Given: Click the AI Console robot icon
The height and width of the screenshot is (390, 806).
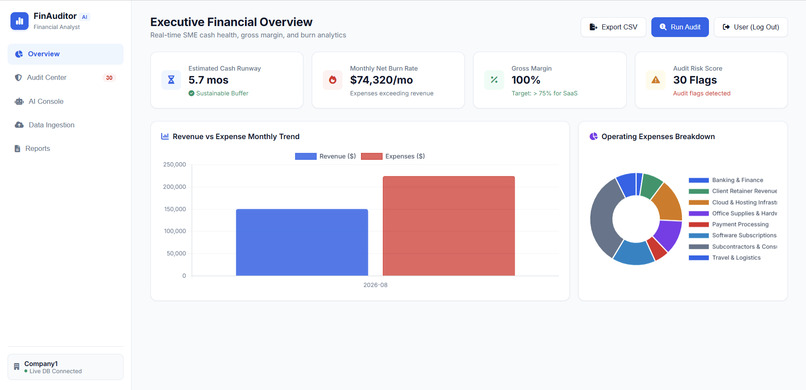Looking at the screenshot, I should click(x=19, y=102).
